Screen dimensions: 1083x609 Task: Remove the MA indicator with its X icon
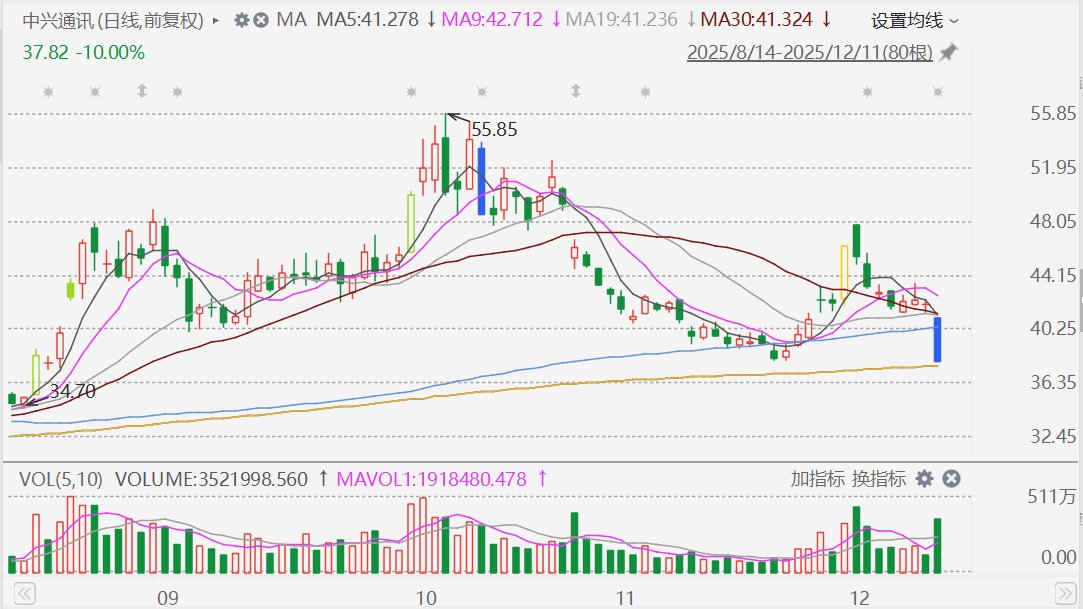tap(260, 20)
